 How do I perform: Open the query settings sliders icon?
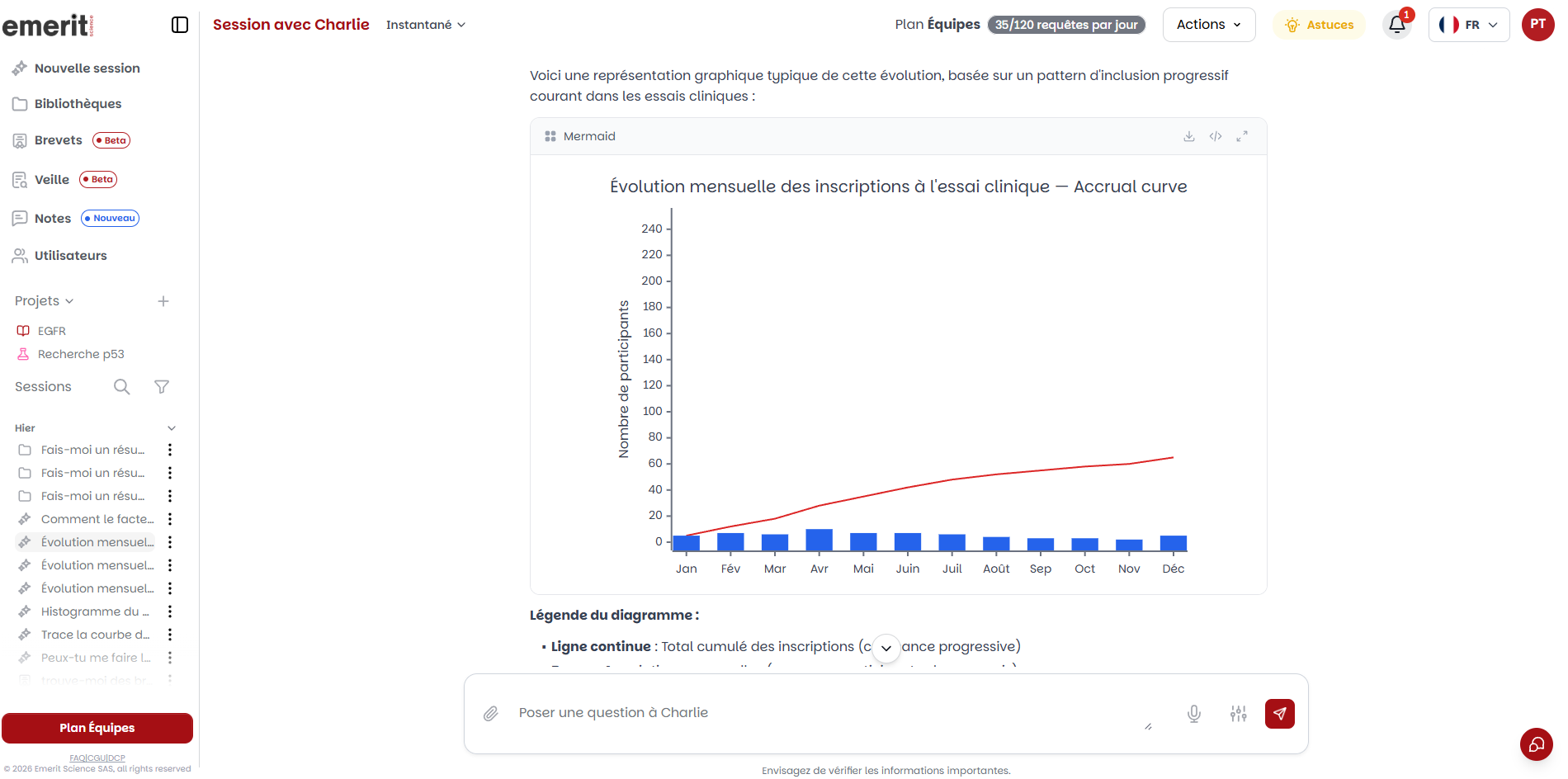pyautogui.click(x=1239, y=714)
